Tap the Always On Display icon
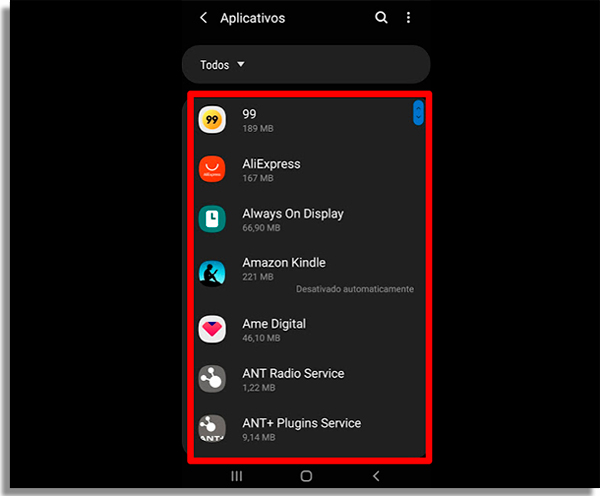This screenshot has width=600, height=496. point(212,219)
